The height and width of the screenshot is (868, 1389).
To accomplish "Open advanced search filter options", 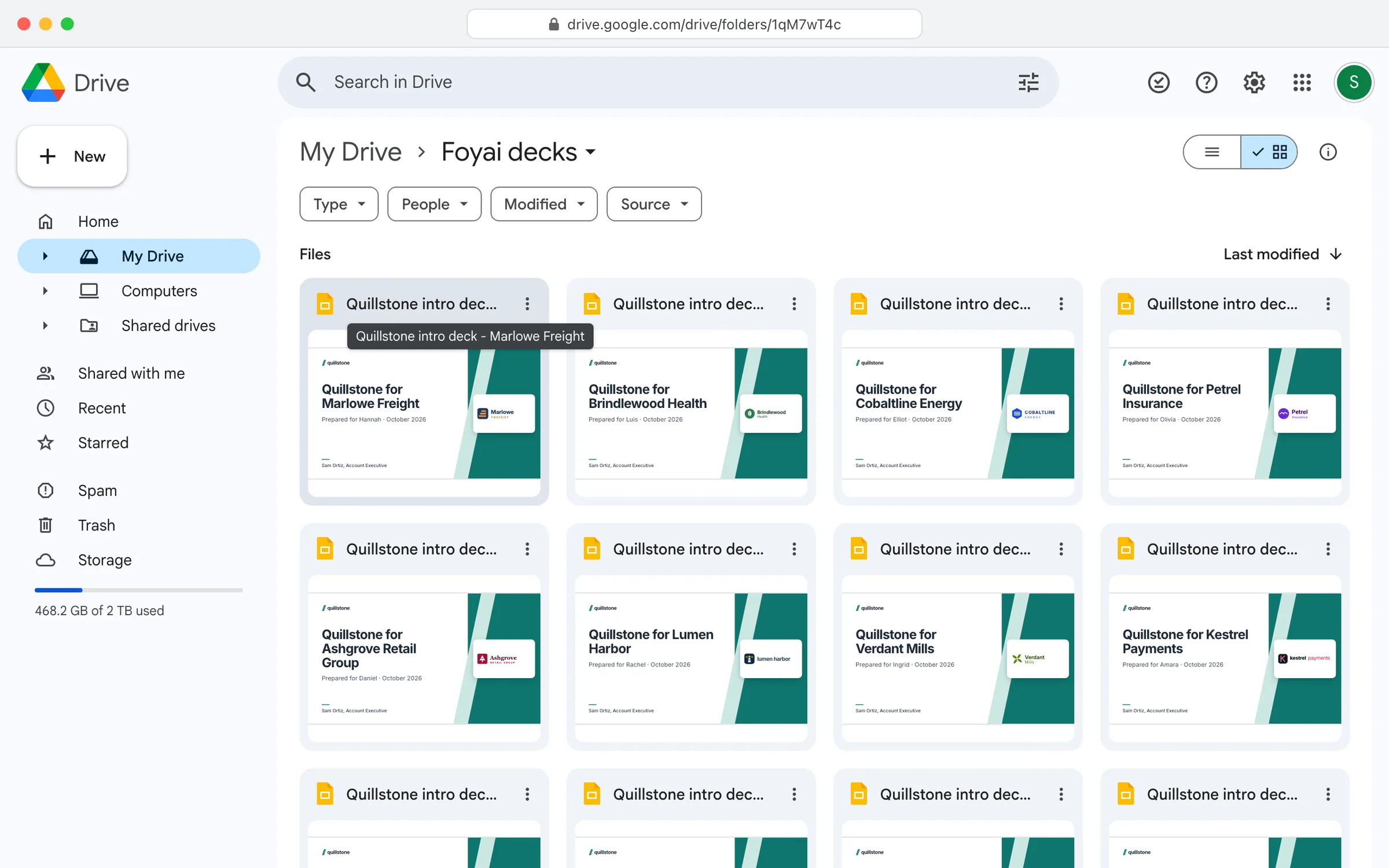I will tap(1028, 82).
